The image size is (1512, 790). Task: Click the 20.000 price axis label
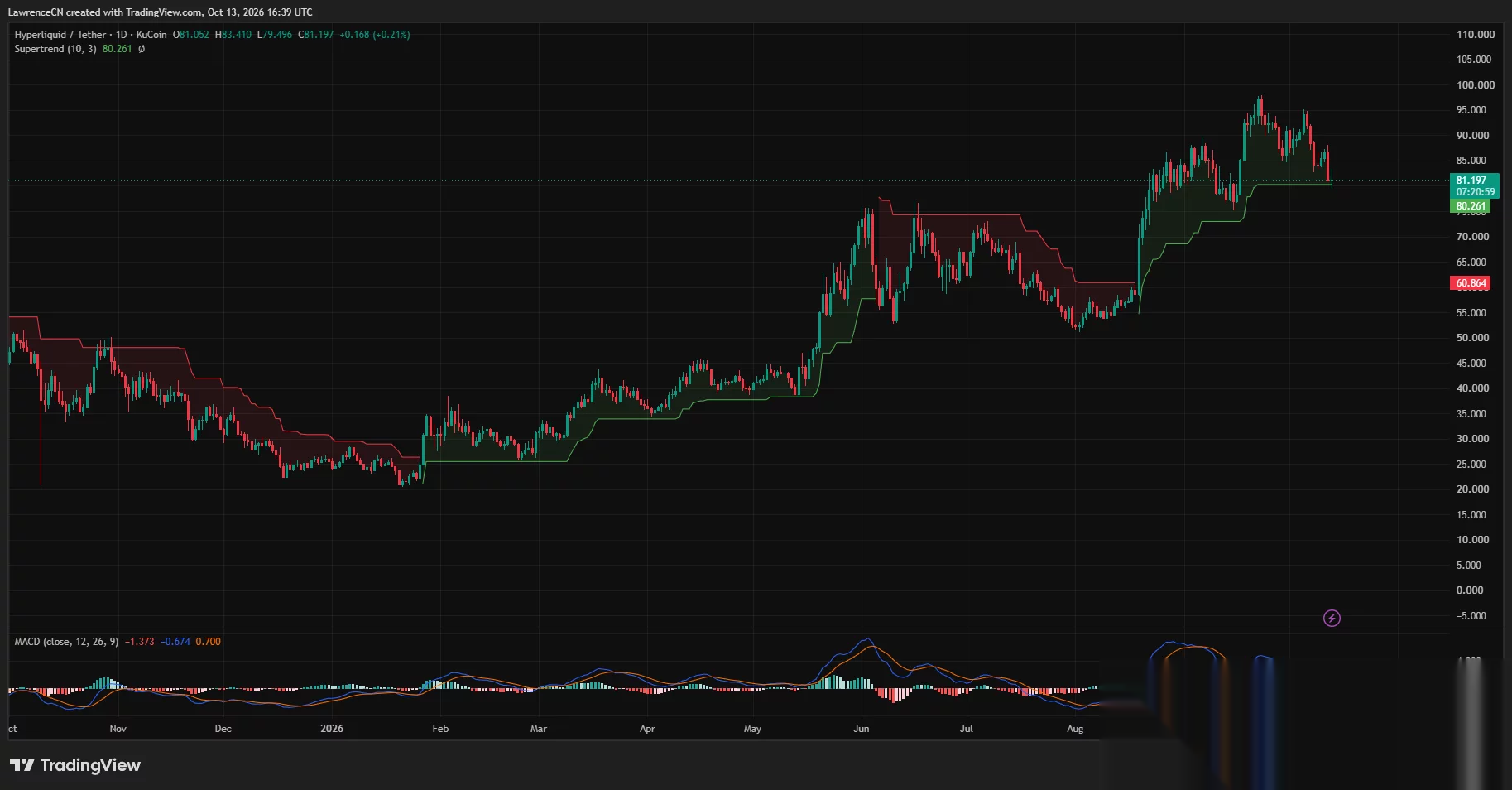click(1473, 489)
